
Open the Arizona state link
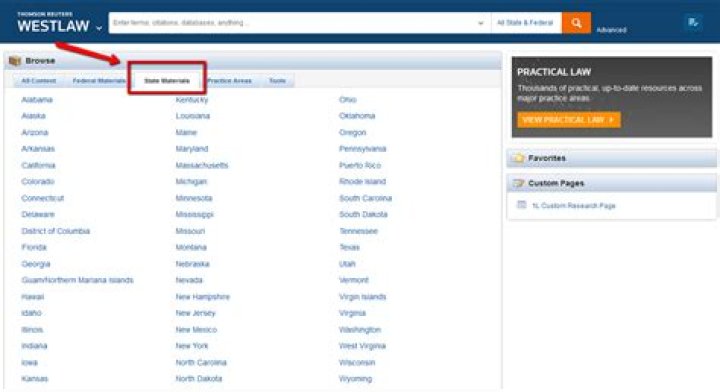(x=35, y=132)
